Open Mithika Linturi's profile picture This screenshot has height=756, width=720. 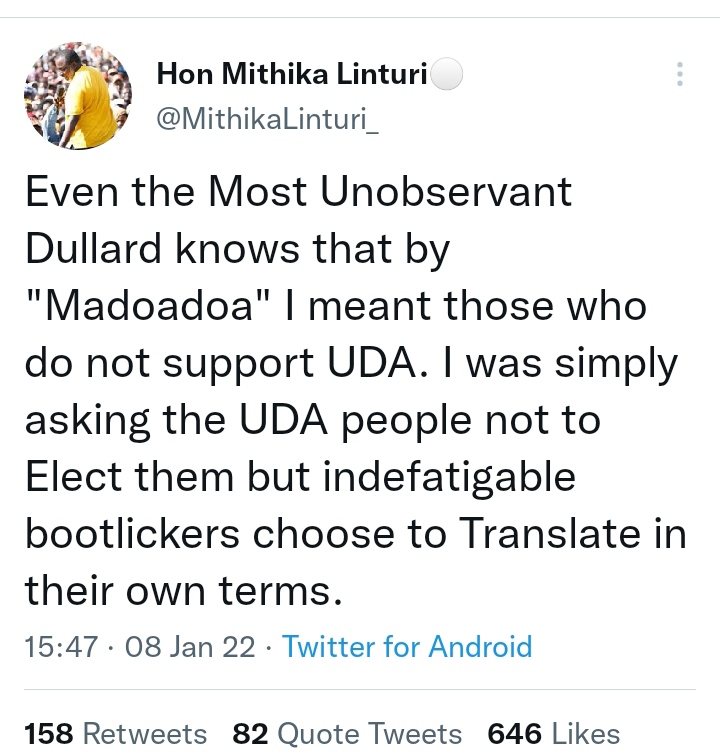pyautogui.click(x=78, y=95)
